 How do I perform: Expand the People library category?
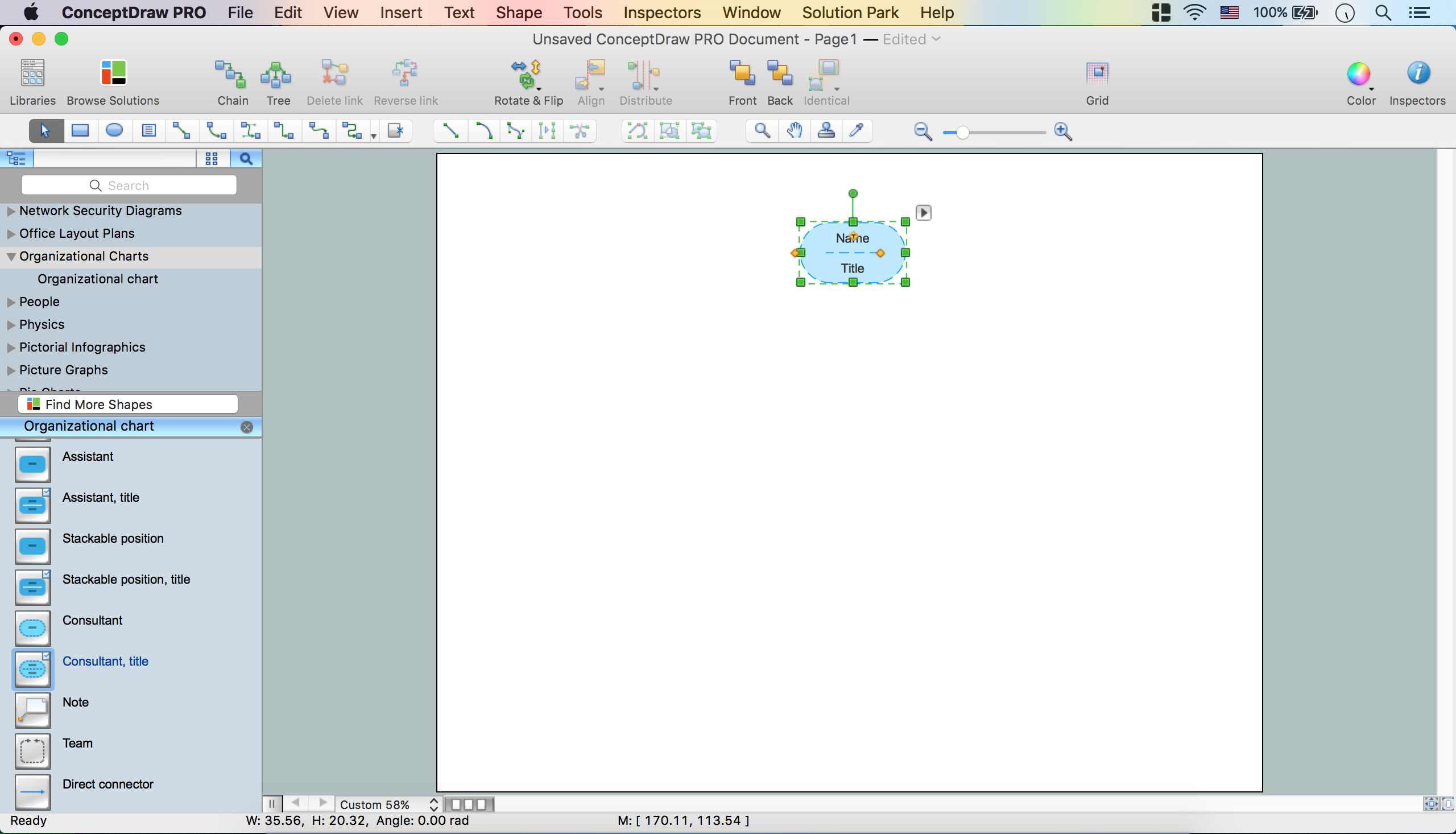click(x=11, y=302)
